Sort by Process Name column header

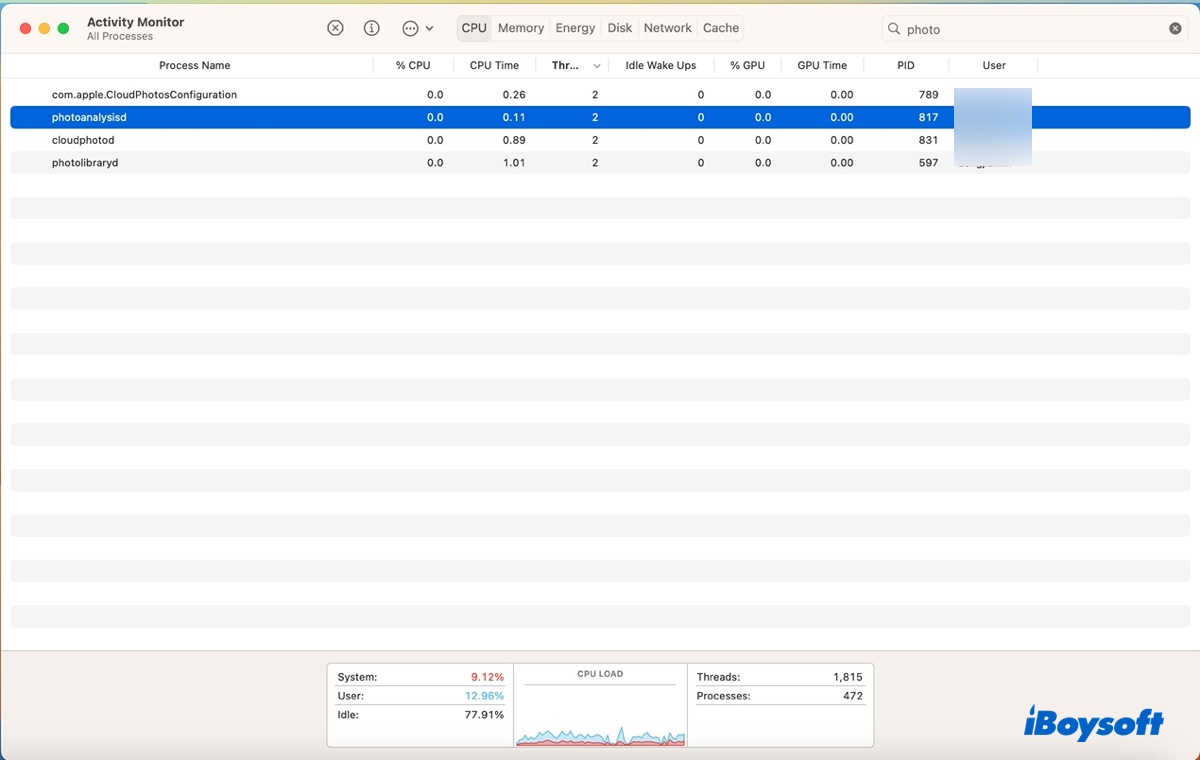[x=195, y=65]
